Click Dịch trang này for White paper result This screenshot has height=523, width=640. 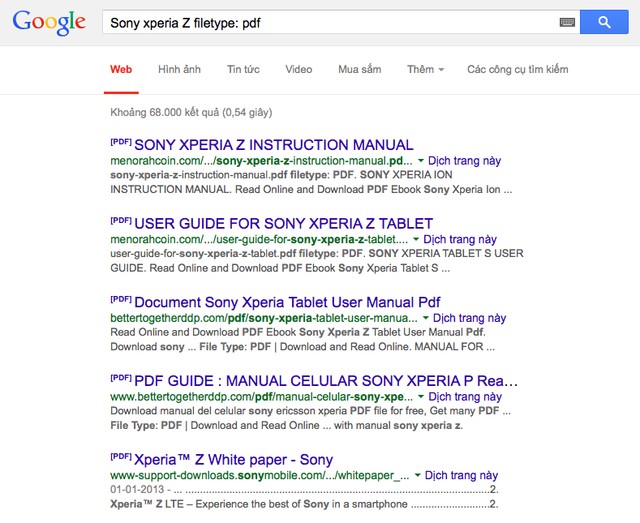[461, 475]
